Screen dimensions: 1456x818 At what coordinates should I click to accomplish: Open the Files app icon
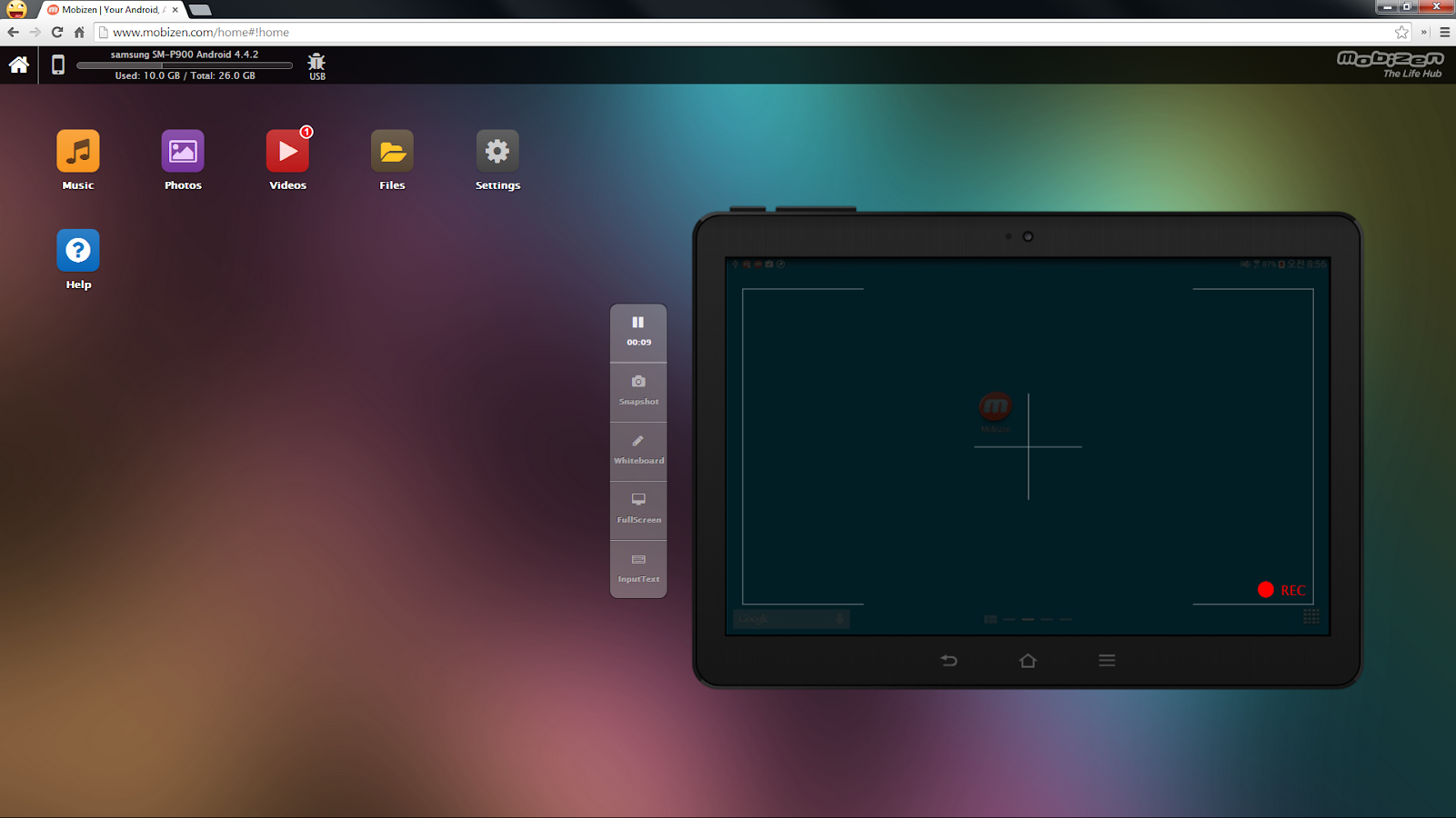click(x=391, y=152)
